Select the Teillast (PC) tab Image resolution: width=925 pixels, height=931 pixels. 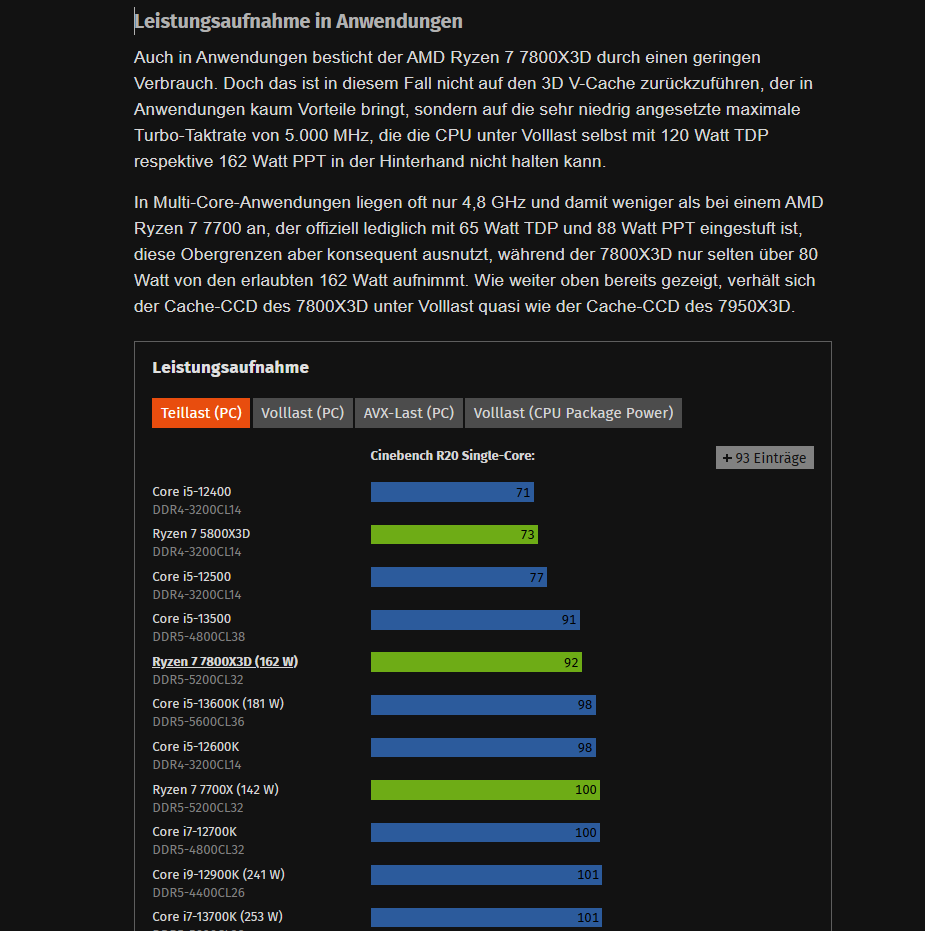pos(201,413)
